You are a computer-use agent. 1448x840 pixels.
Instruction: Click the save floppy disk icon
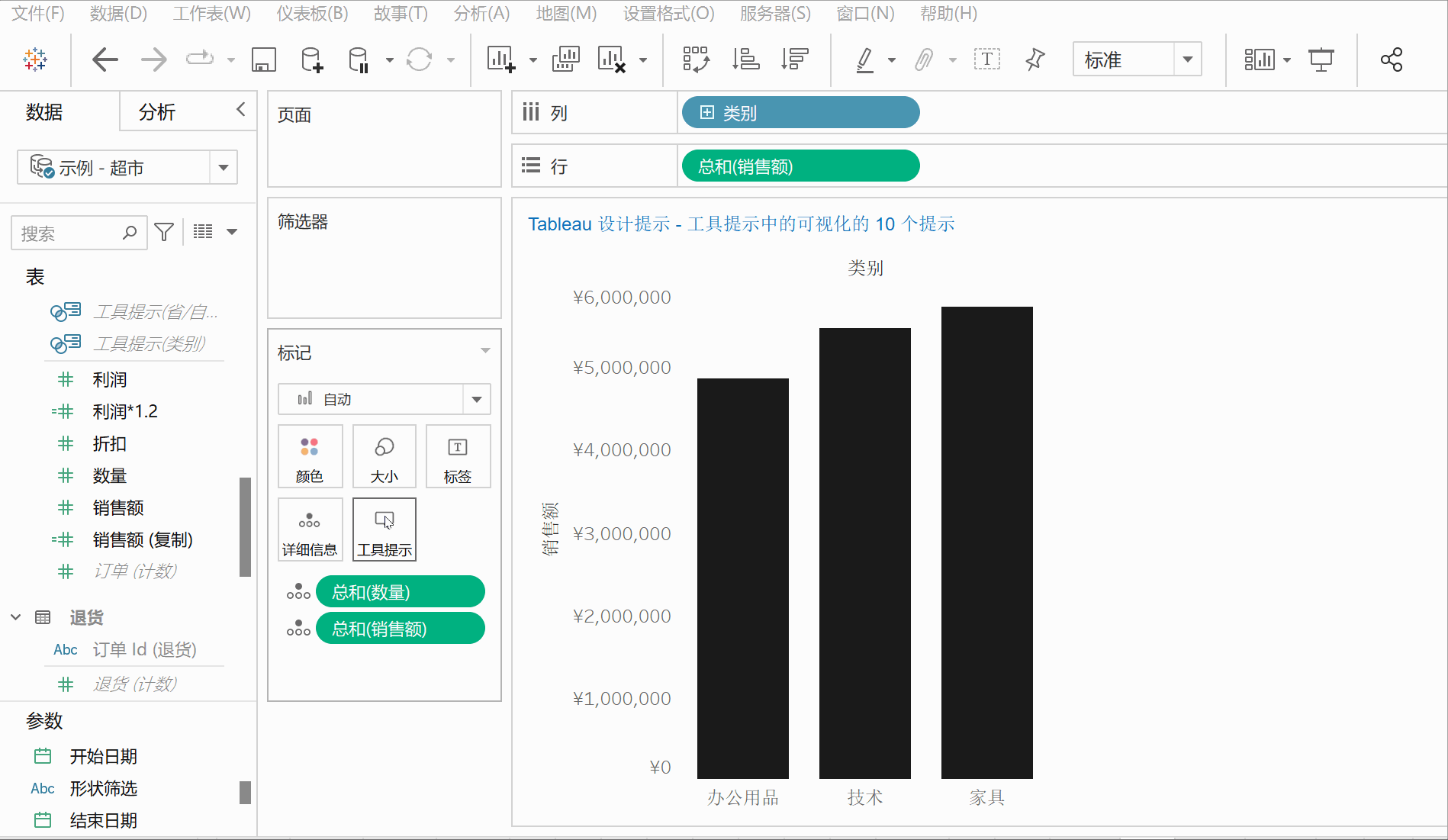coord(264,60)
